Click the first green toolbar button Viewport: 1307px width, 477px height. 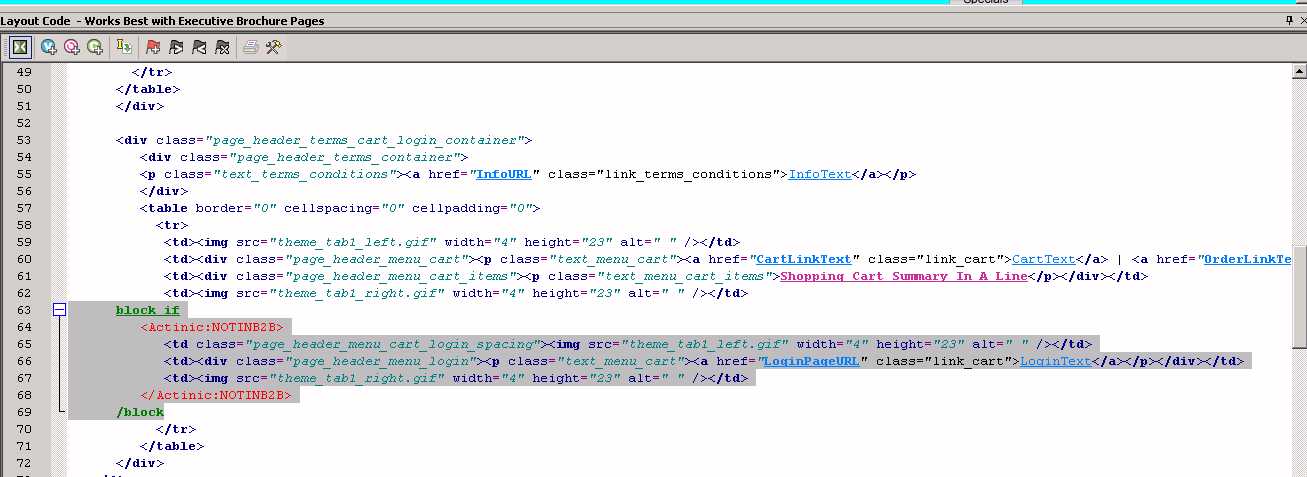[x=20, y=46]
